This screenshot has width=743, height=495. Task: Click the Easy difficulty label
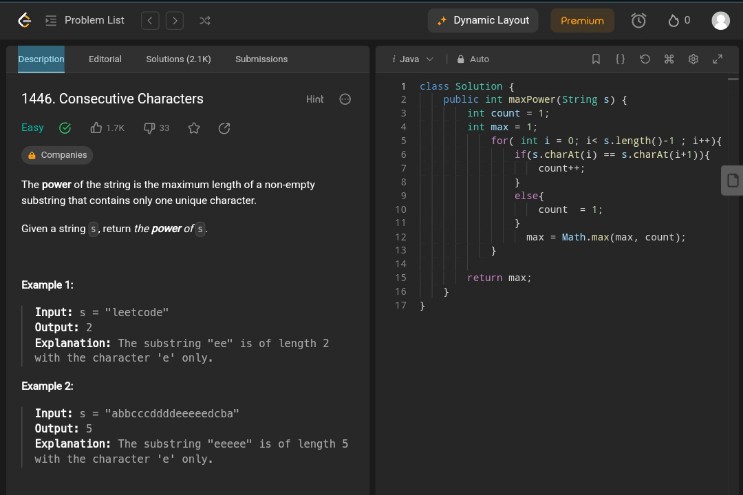tap(32, 127)
